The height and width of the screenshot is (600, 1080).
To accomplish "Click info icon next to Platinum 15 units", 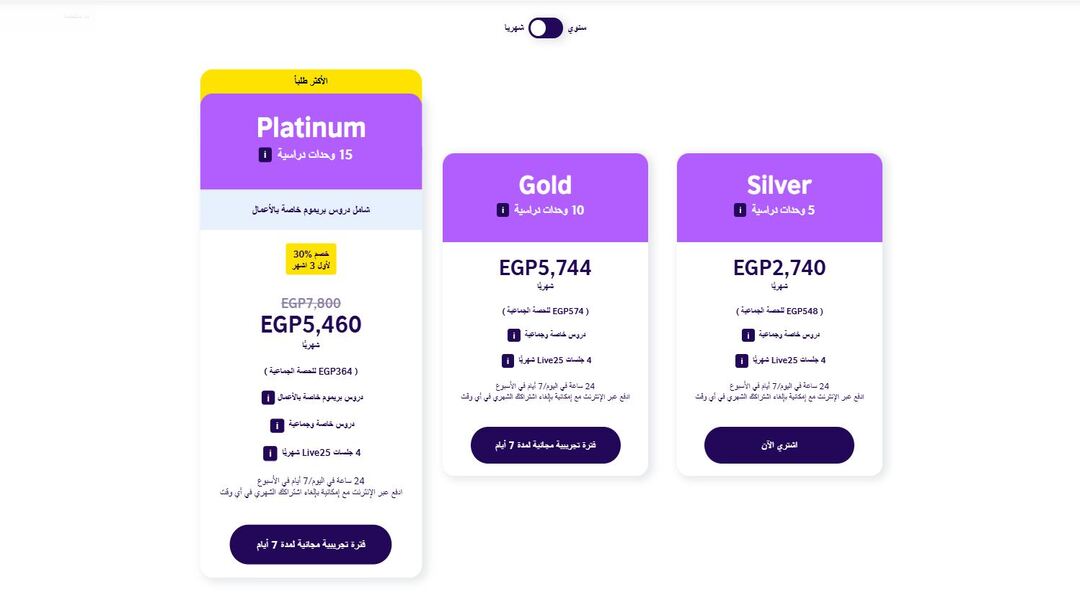I will pyautogui.click(x=265, y=155).
